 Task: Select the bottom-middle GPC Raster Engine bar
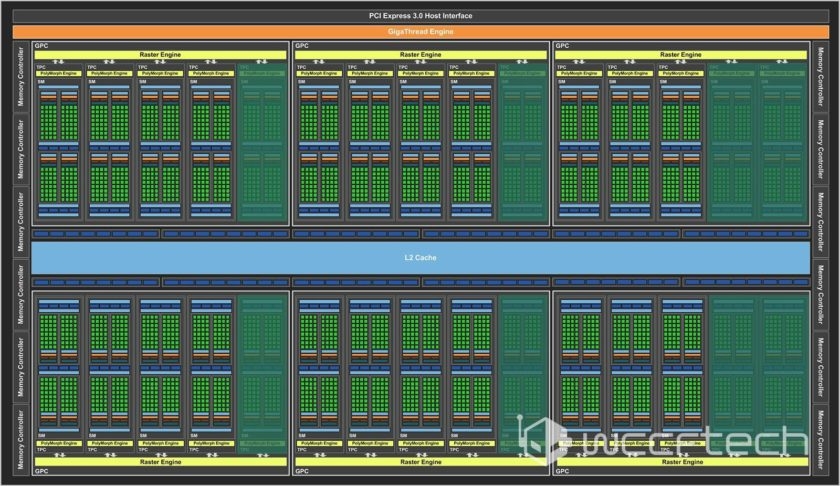coord(419,461)
